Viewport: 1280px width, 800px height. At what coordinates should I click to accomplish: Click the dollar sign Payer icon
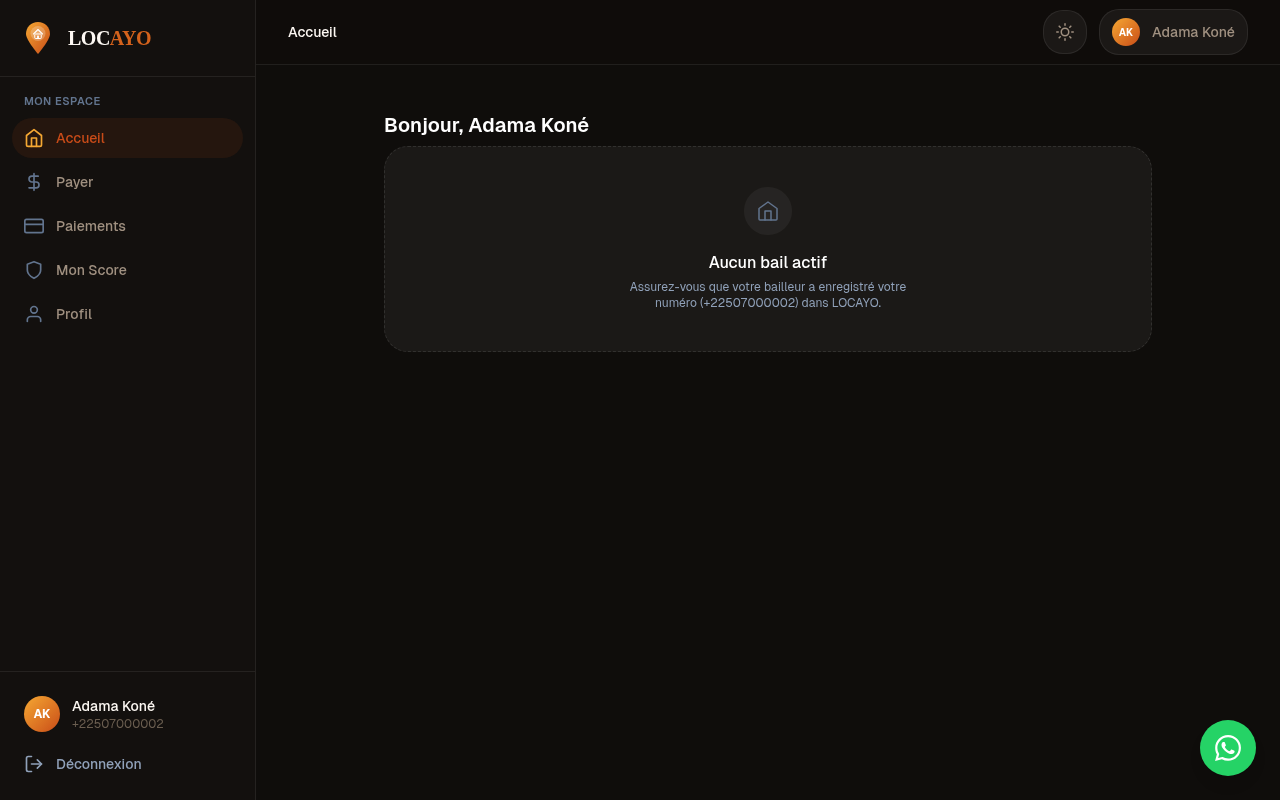(34, 182)
